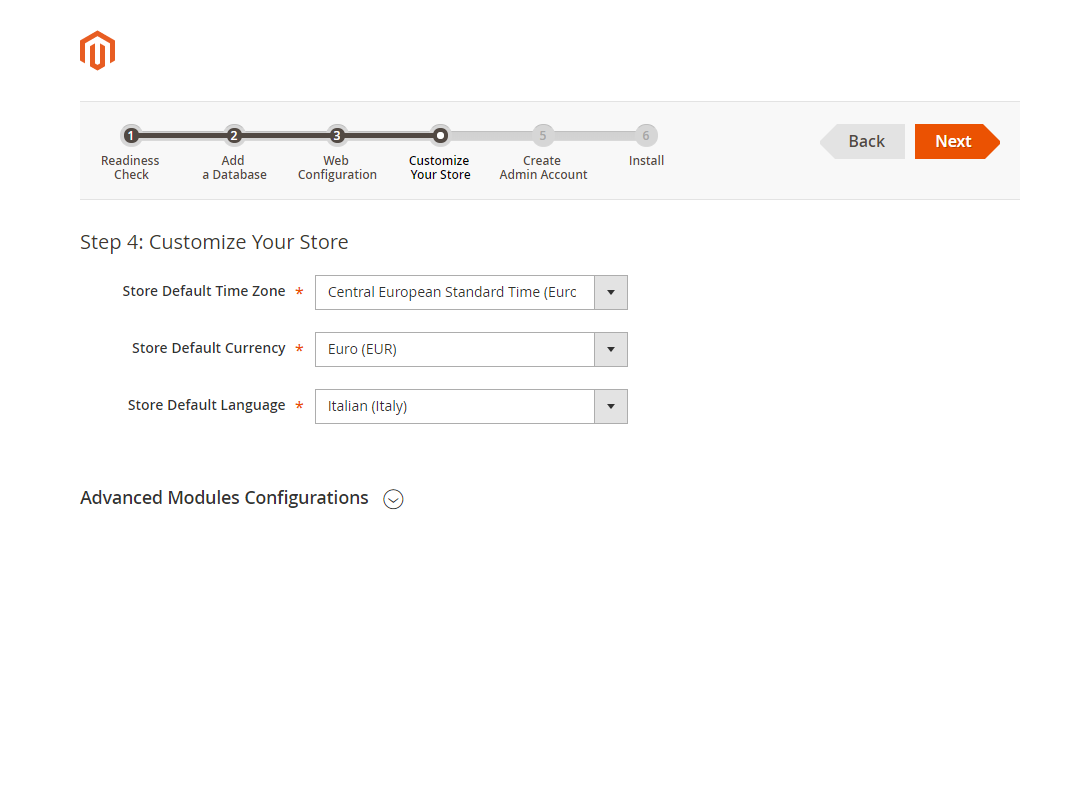Click the step 6 Install circle

(646, 135)
